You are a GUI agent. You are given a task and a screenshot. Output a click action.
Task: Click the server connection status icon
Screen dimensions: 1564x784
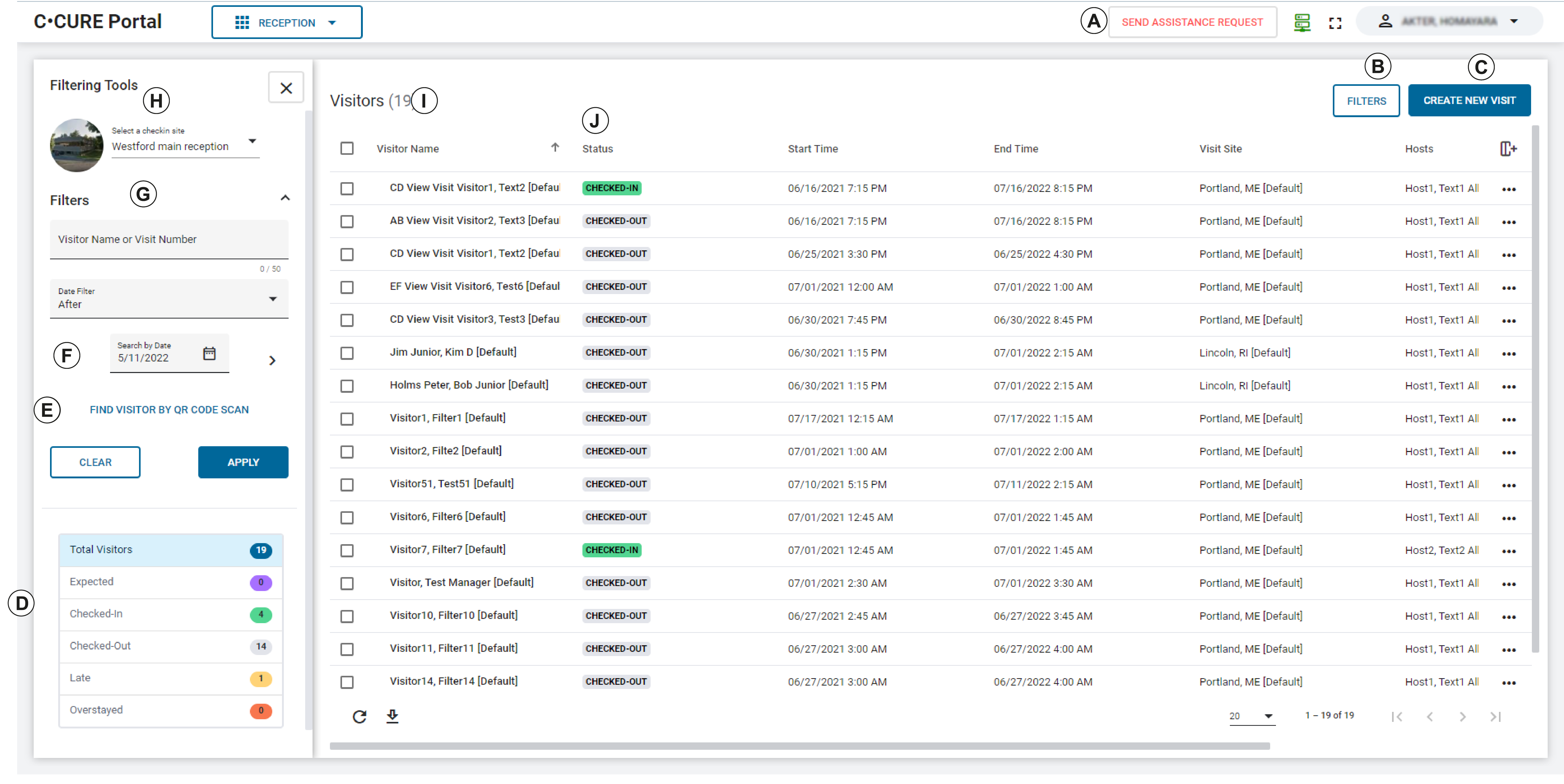[x=1302, y=22]
